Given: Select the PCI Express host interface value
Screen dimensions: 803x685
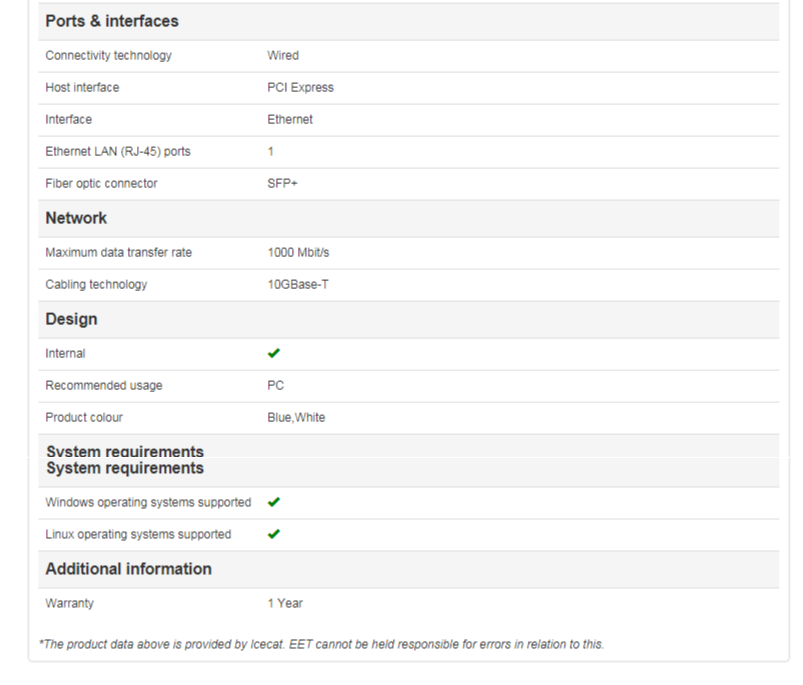Looking at the screenshot, I should [300, 88].
